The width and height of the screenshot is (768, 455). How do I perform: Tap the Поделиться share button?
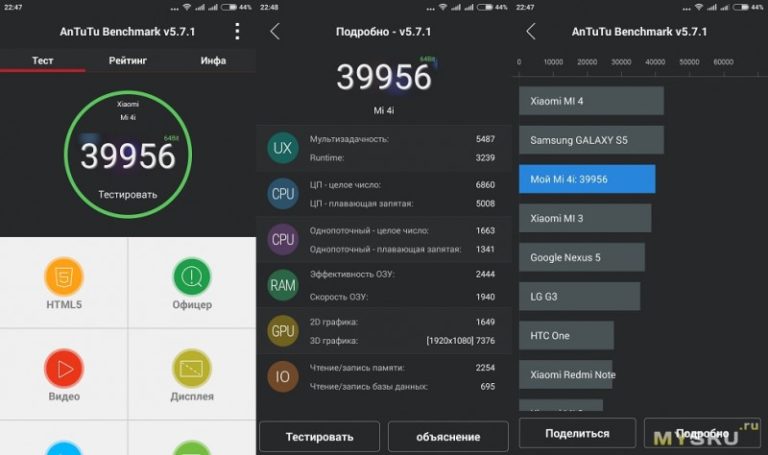pos(577,433)
